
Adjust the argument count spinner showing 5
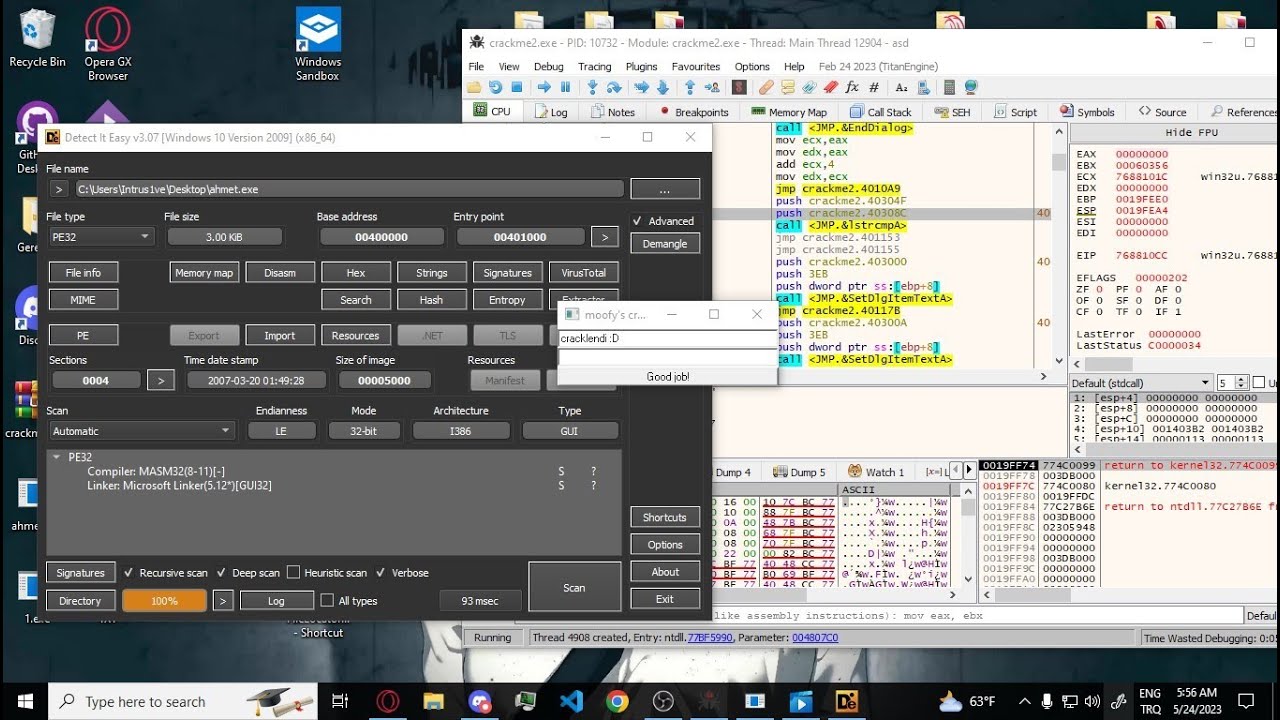tap(1241, 383)
